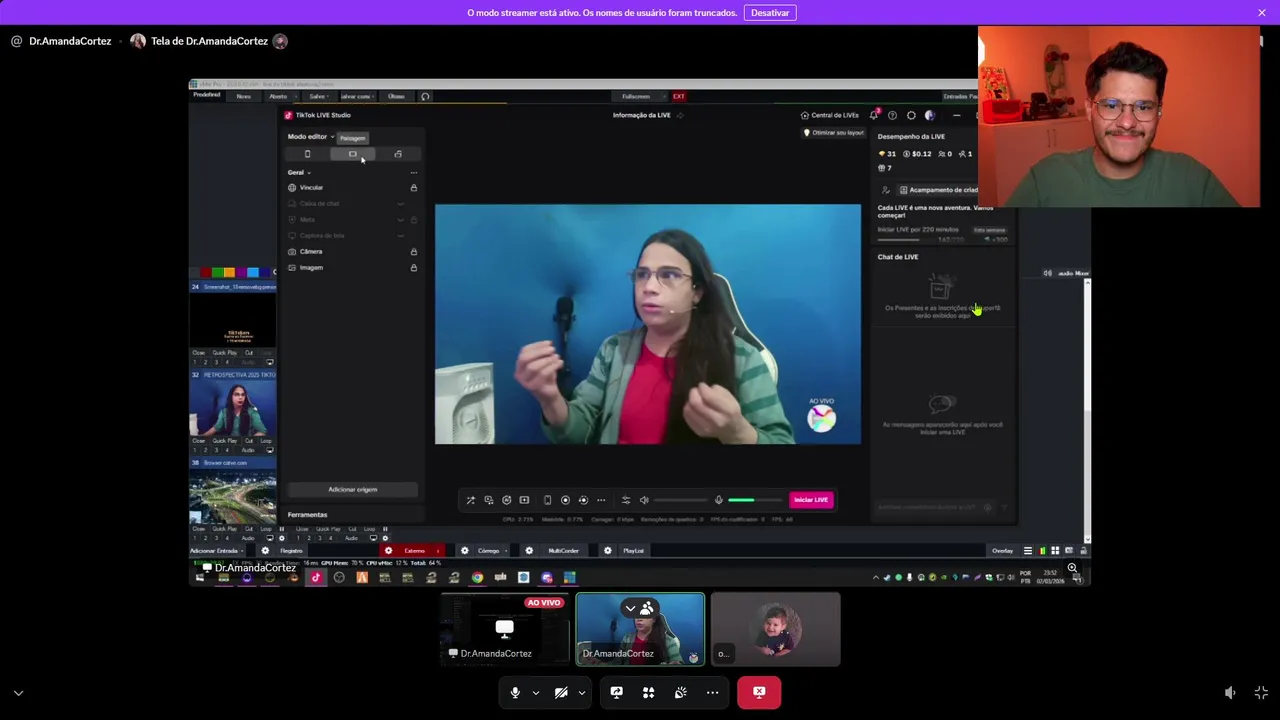Viewport: 1280px width, 720px height.
Task: Open TikTok profile avatar menu
Action: pyautogui.click(x=929, y=115)
